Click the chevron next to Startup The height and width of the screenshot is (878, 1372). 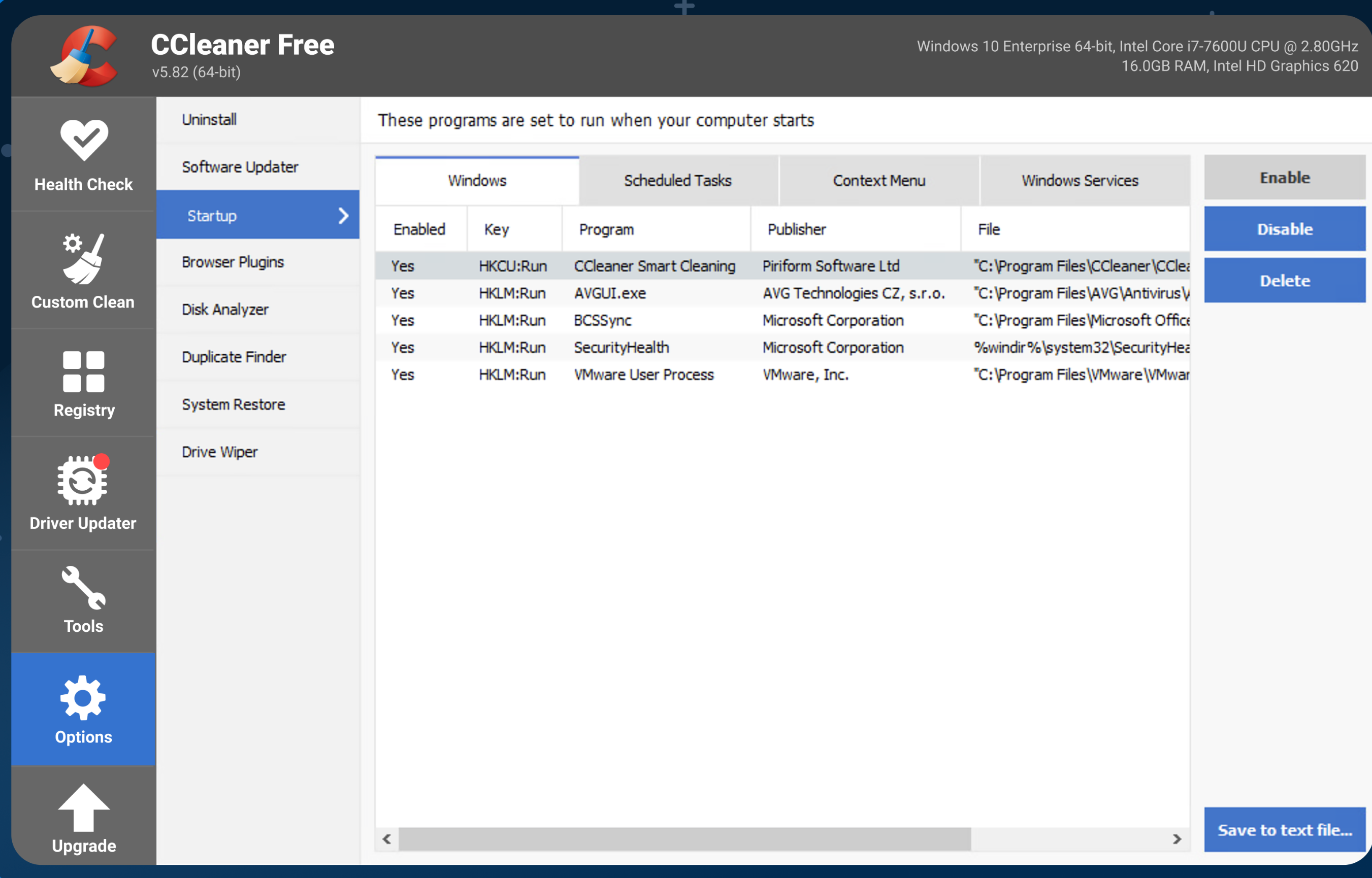click(343, 216)
